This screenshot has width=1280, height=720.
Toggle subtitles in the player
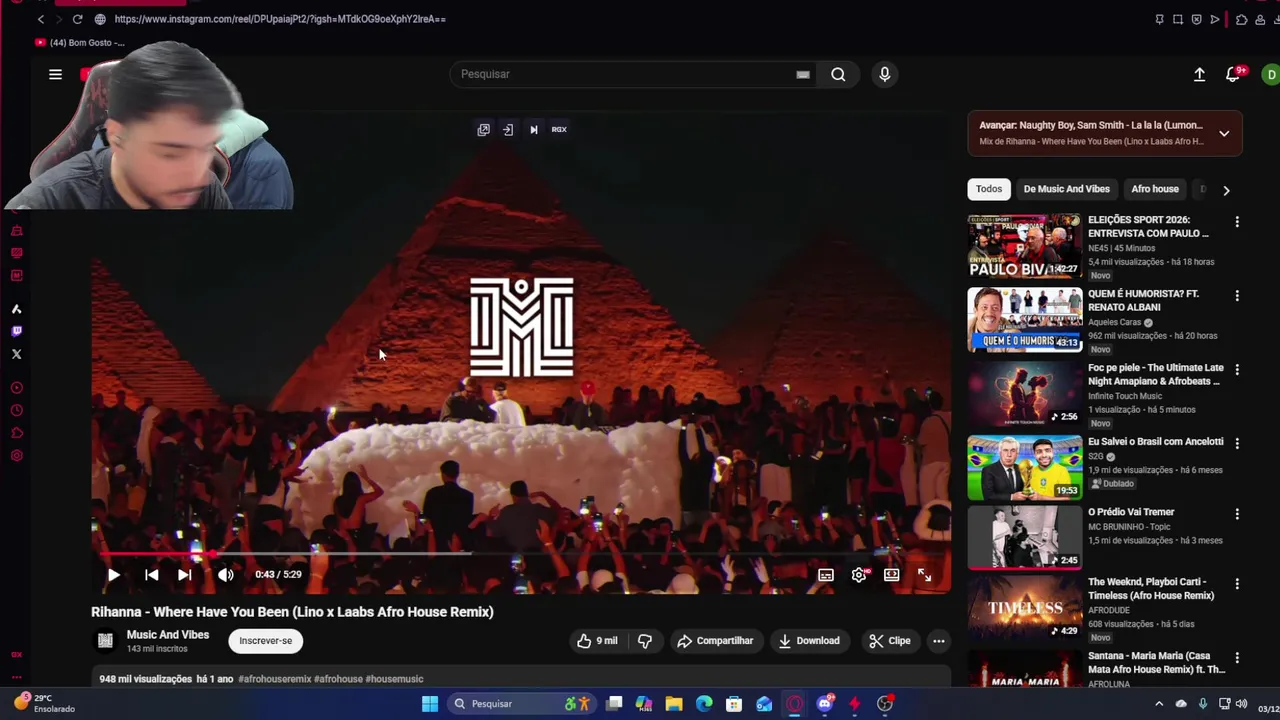pyautogui.click(x=826, y=575)
